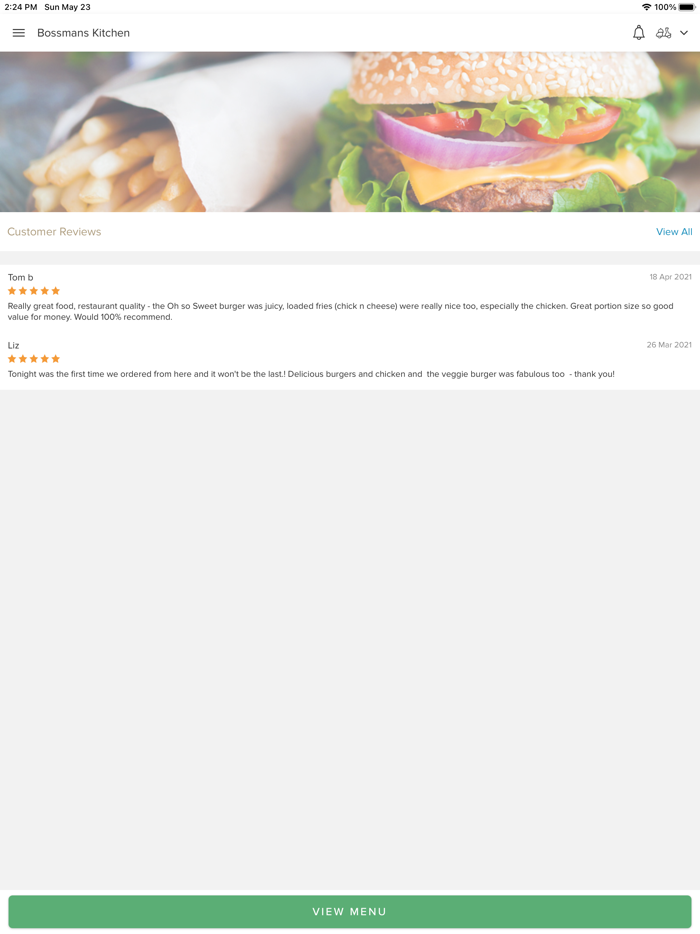Open Tom b's review text
Viewport: 700px width, 934px height.
(340, 312)
